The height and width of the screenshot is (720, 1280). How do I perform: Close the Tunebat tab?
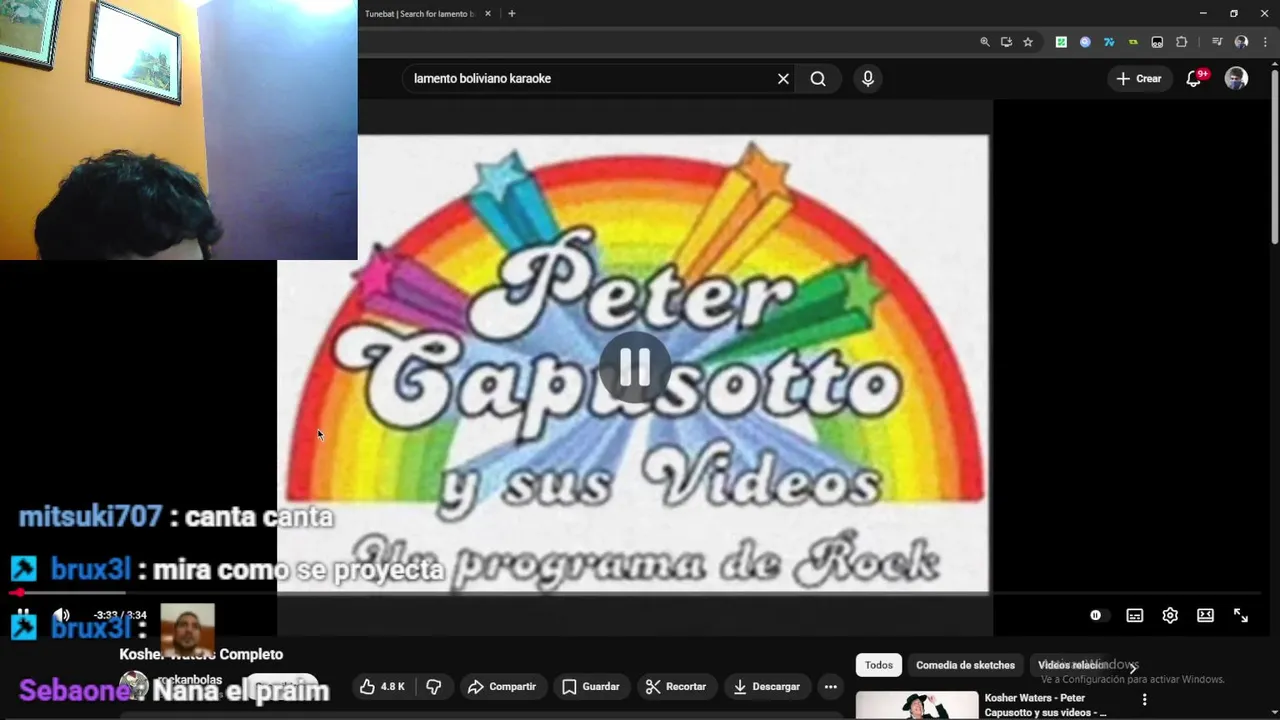(x=488, y=14)
